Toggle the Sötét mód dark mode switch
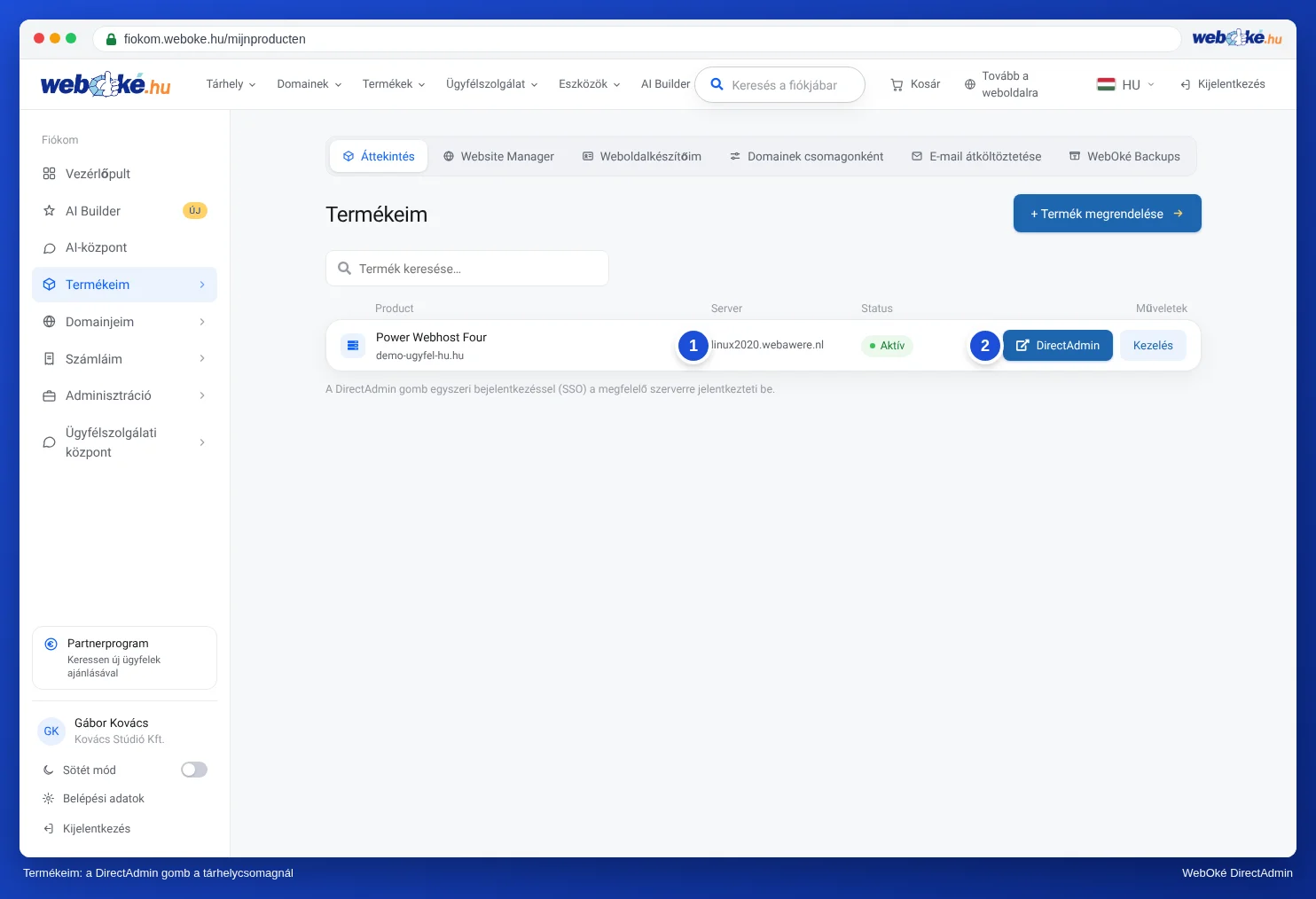Screen dimensions: 1316x899 click(194, 770)
